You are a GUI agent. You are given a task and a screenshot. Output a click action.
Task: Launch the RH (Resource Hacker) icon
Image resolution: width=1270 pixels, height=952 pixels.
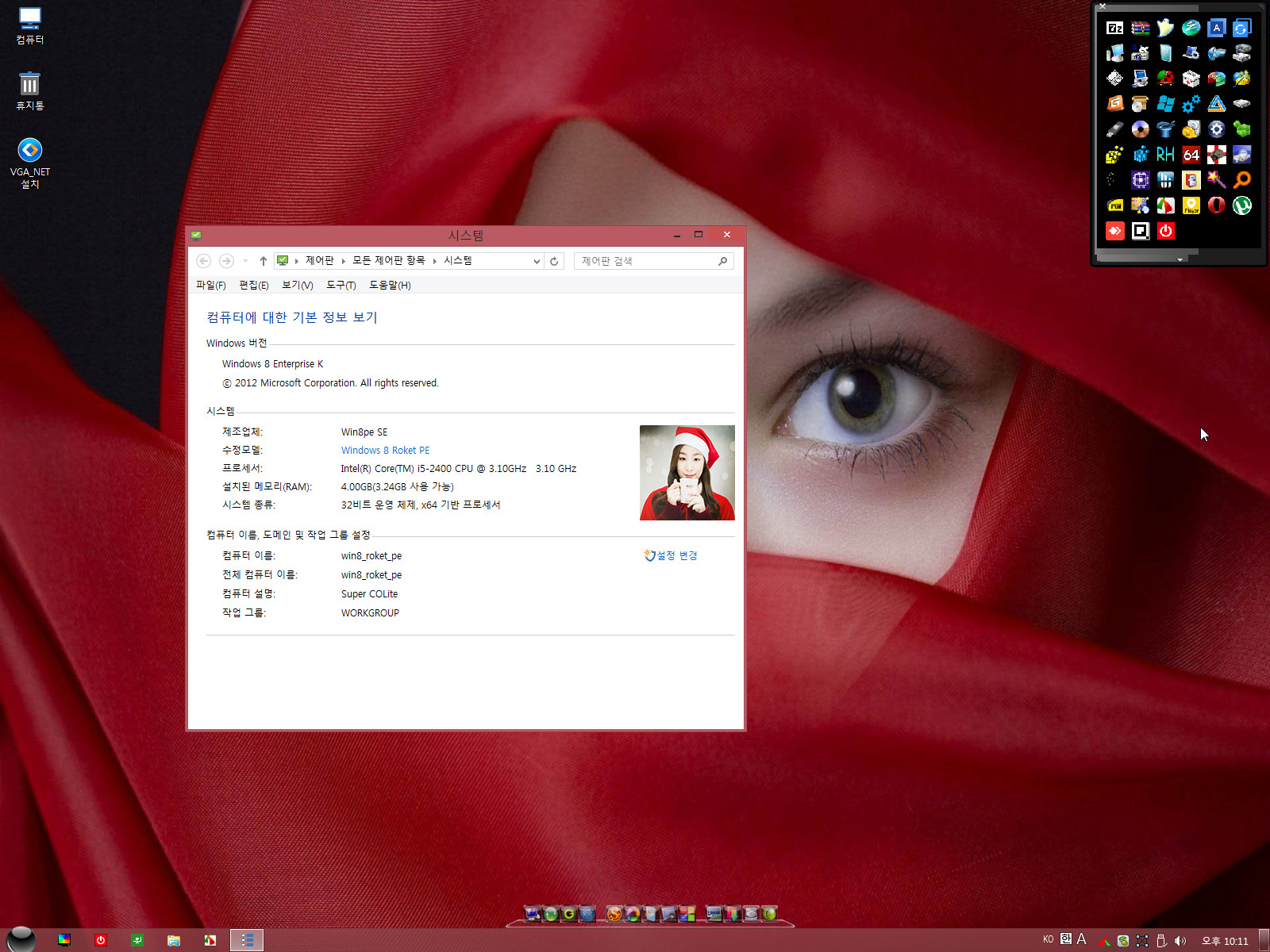(x=1166, y=155)
